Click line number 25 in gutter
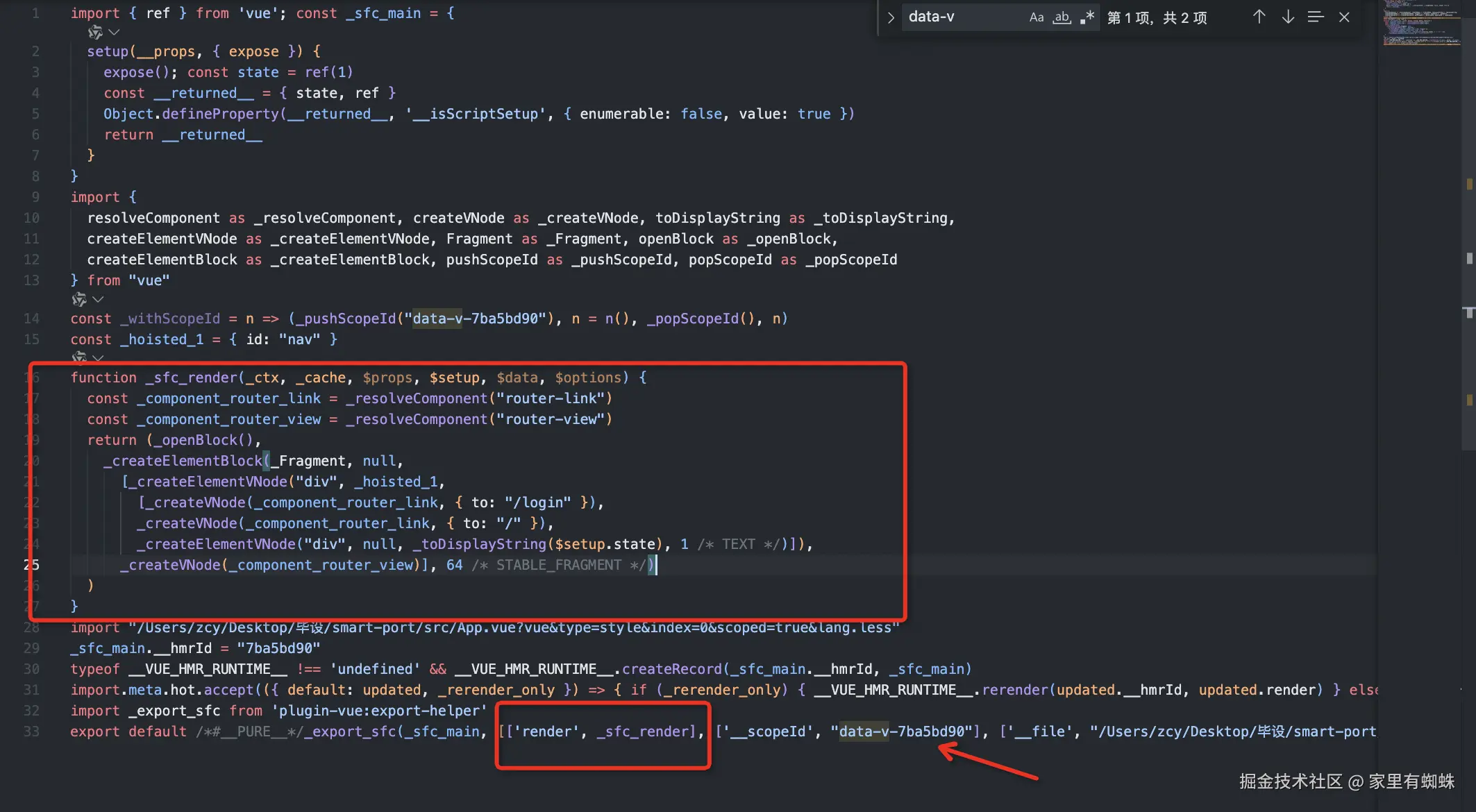 31,565
